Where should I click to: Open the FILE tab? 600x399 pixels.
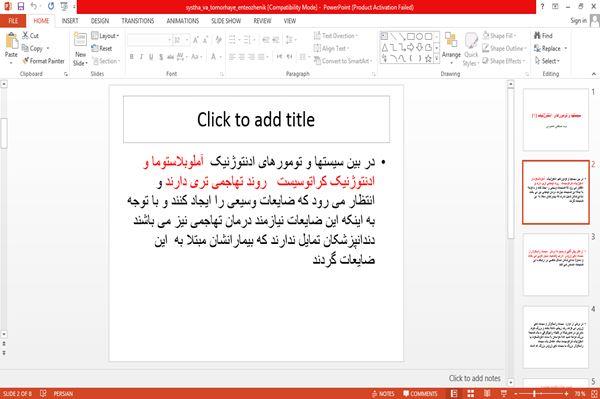(13, 21)
